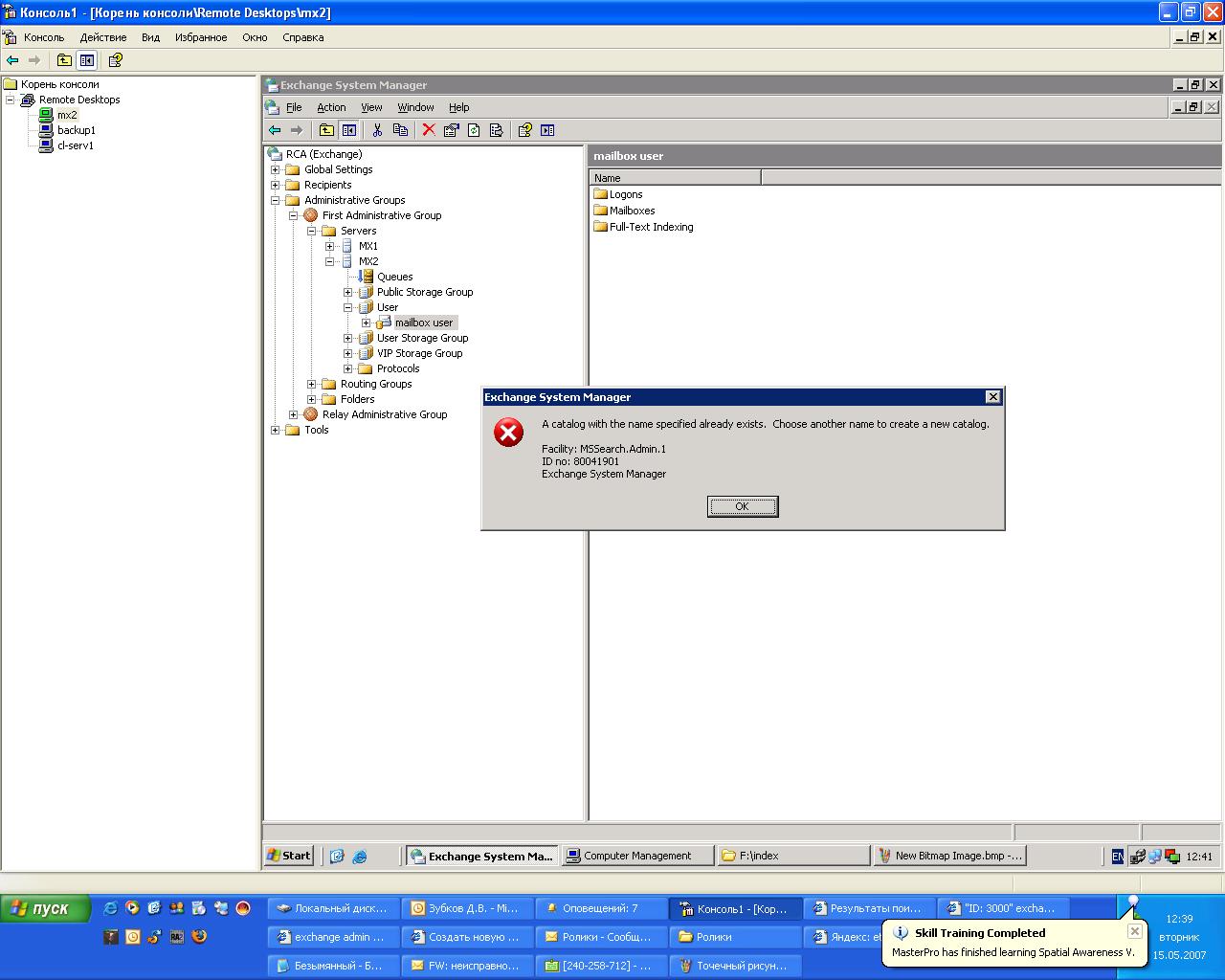The image size is (1225, 980).
Task: Switch to New Bitmap Image.bmp taskbar button
Action: (x=949, y=856)
